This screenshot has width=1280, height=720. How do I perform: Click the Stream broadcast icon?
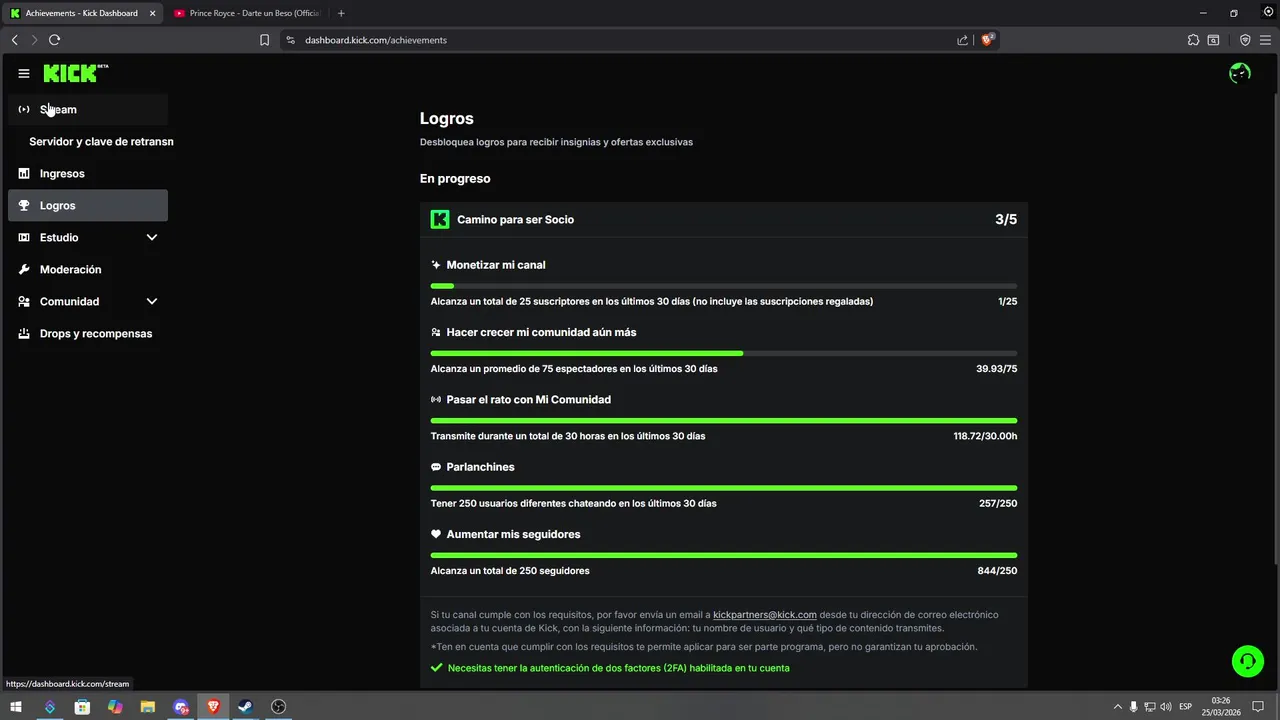[x=24, y=109]
